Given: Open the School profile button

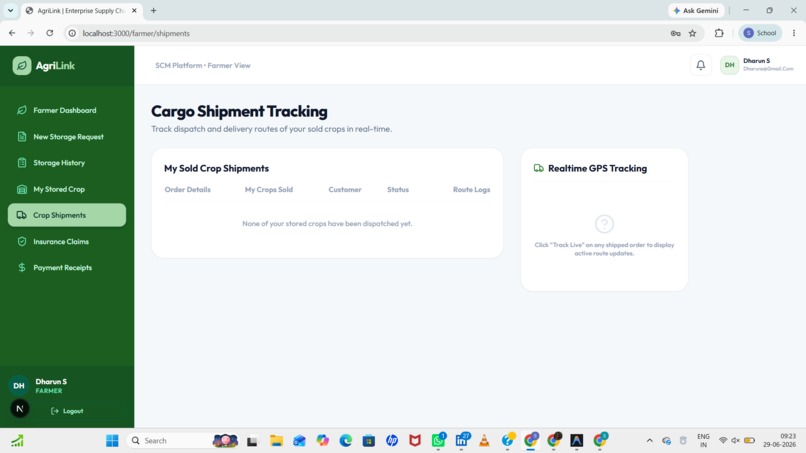Looking at the screenshot, I should click(x=760, y=33).
